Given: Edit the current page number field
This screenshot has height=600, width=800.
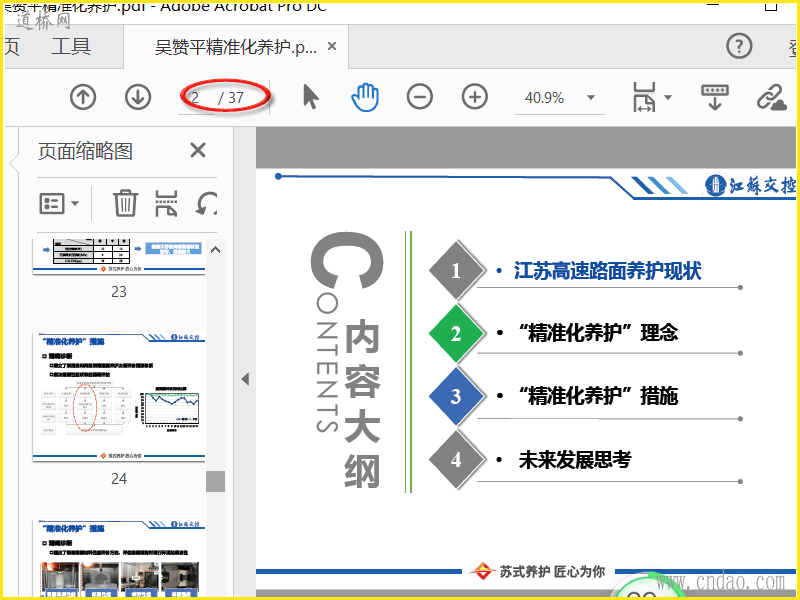Looking at the screenshot, I should pyautogui.click(x=196, y=97).
